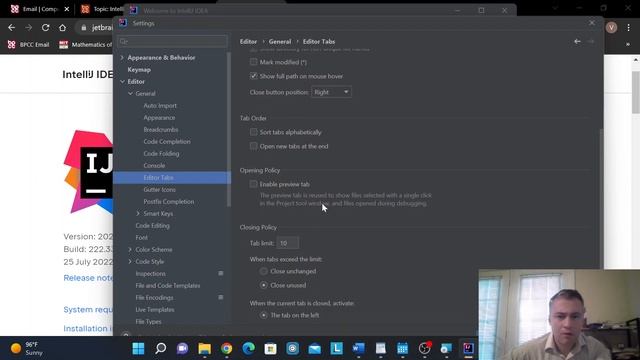Viewport: 640px width, 360px height.
Task: Open the Teams Chat taskbar icon
Action: click(182, 349)
